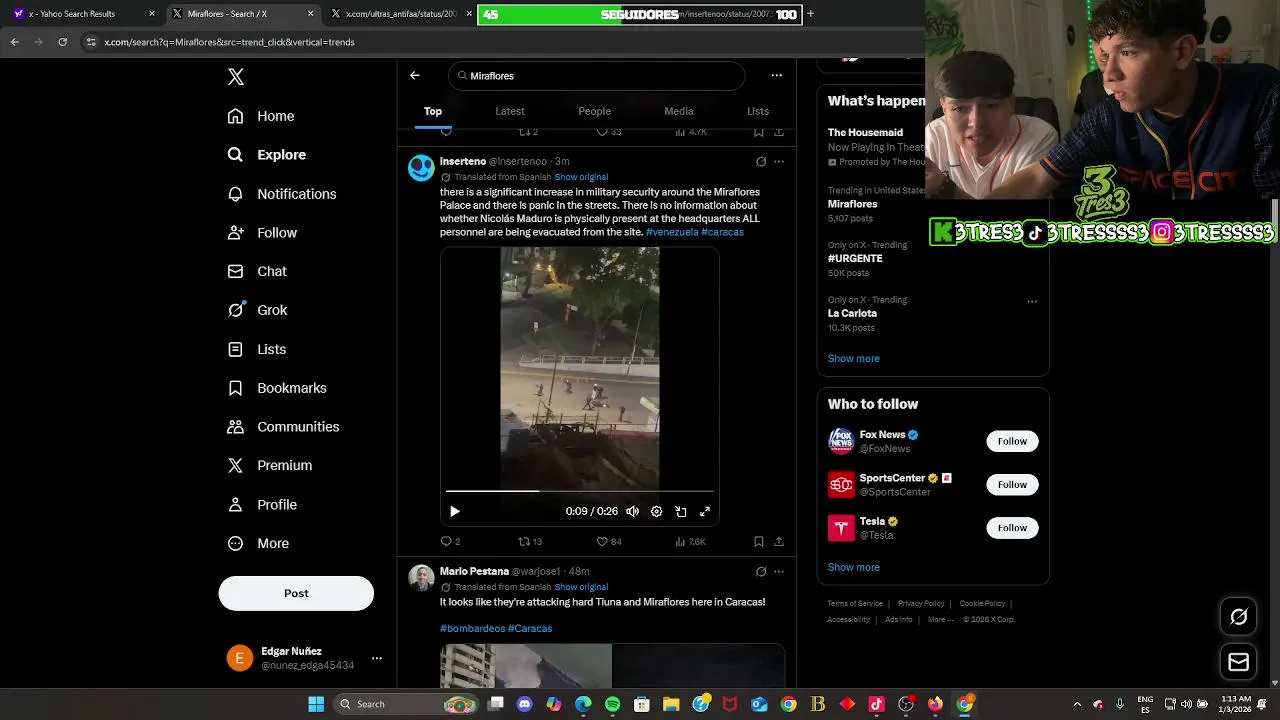Open the floating messages envelope button
This screenshot has height=720, width=1280.
coord(1238,662)
